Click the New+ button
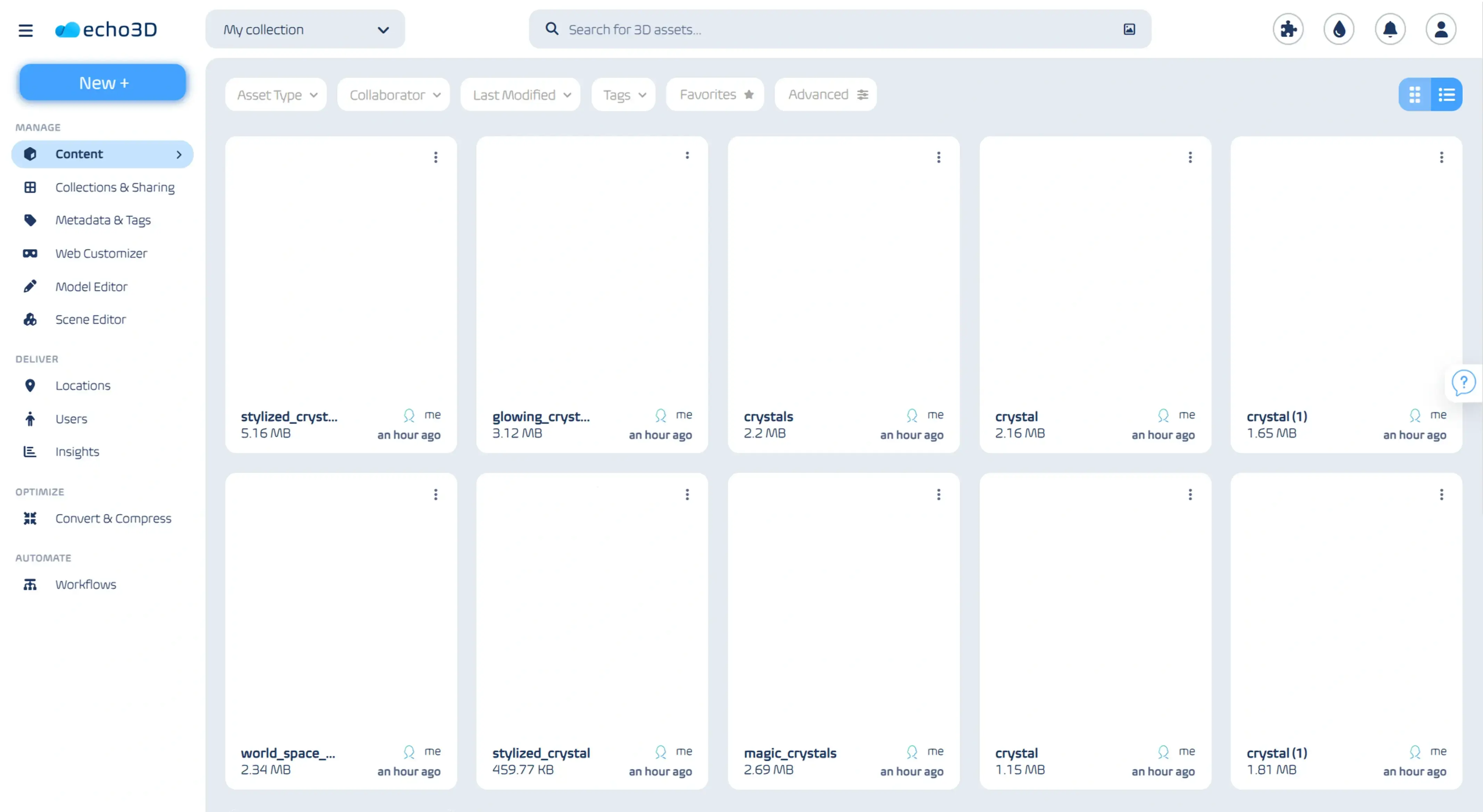The height and width of the screenshot is (812, 1483). pyautogui.click(x=103, y=82)
